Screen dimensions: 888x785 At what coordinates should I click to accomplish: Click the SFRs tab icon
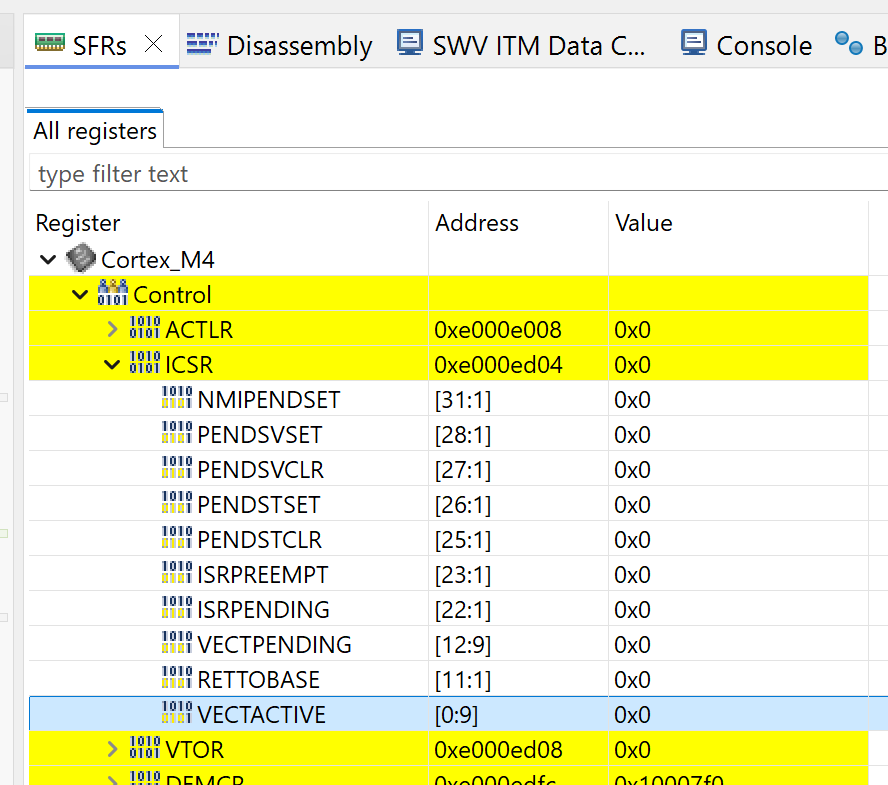(50, 43)
